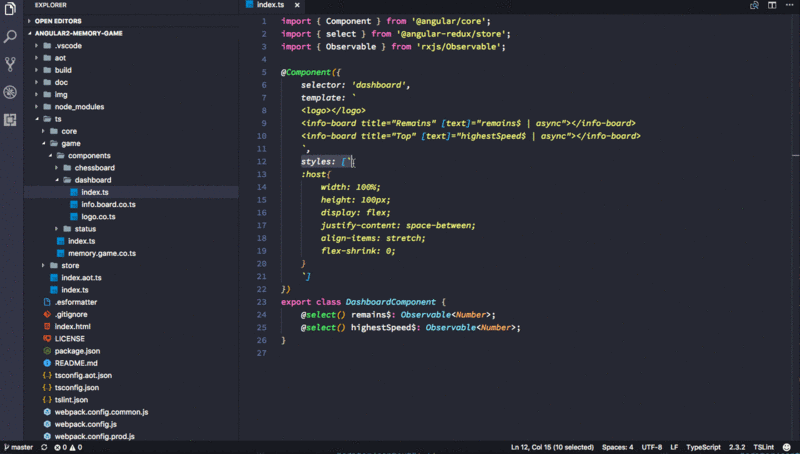
Task: Open the .esformatter file
Action: pyautogui.click(x=76, y=302)
